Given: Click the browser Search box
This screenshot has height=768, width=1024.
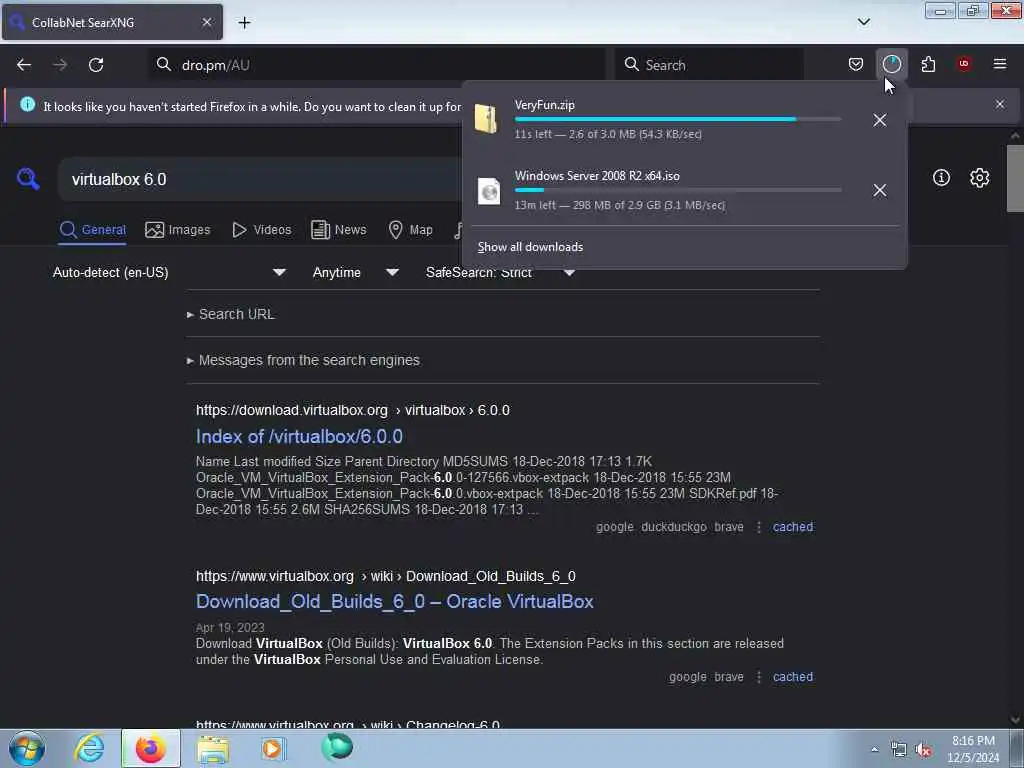Looking at the screenshot, I should click(709, 65).
